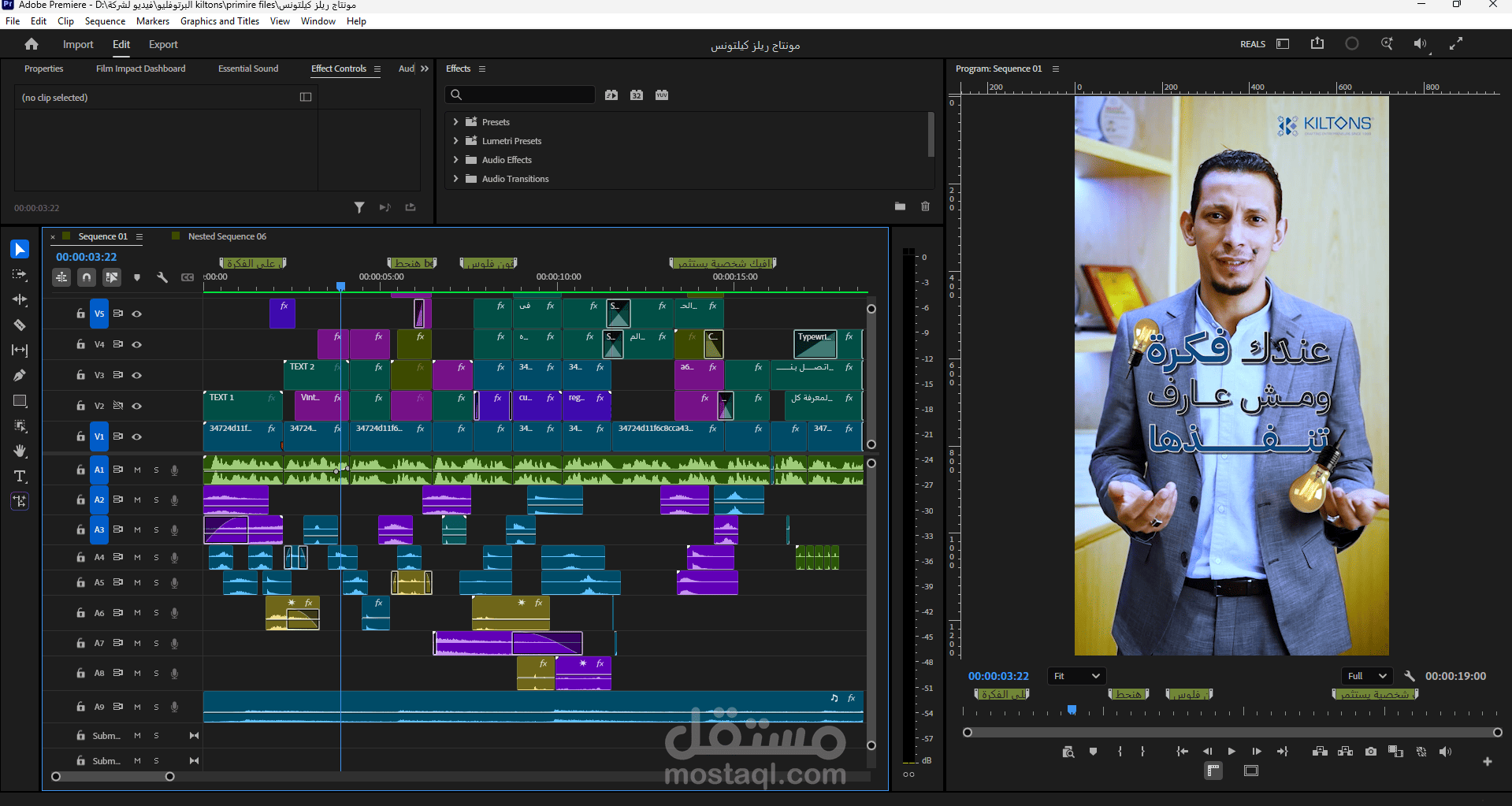Toggle visibility eye of track V3
This screenshot has height=806, width=1512.
point(136,375)
